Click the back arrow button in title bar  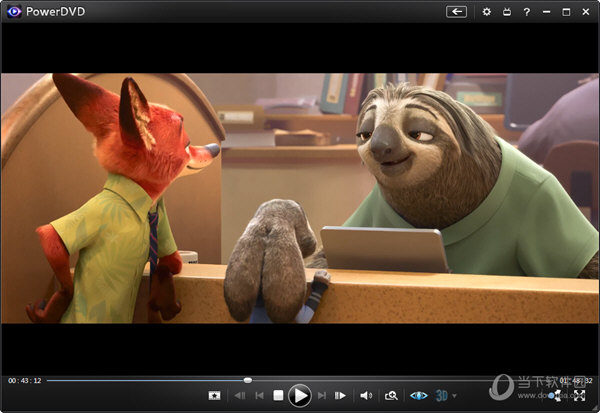(456, 12)
